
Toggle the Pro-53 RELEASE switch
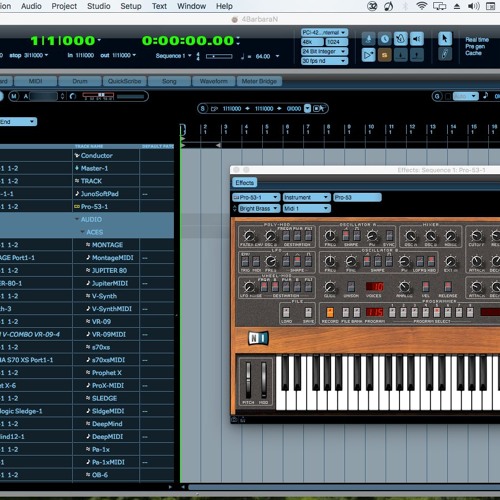point(448,287)
